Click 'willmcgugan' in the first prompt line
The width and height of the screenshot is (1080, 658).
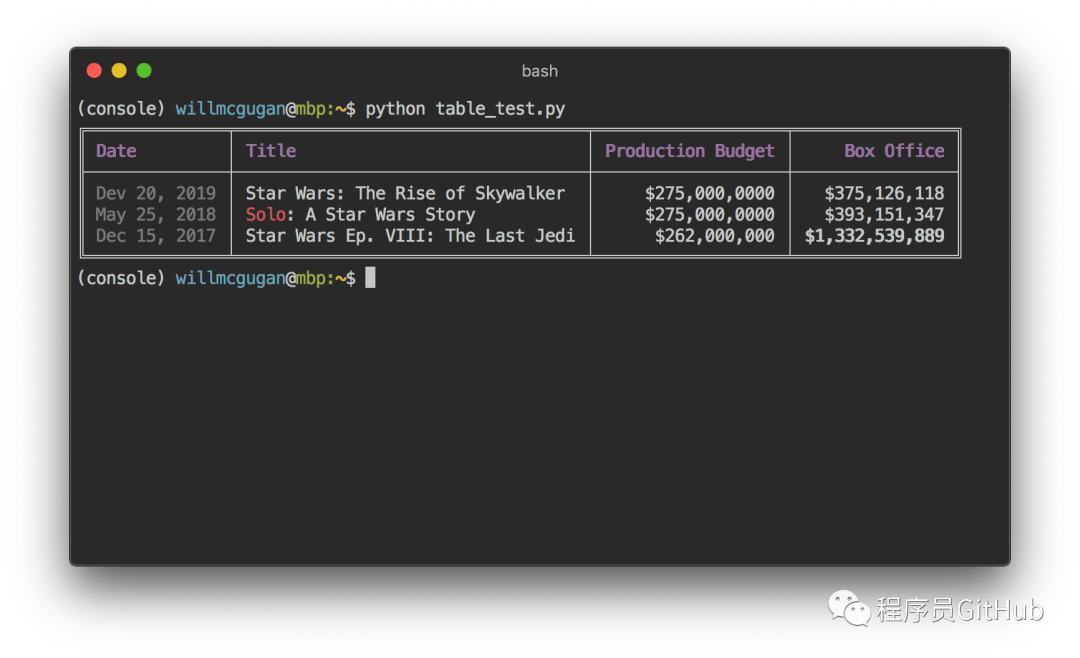(230, 109)
